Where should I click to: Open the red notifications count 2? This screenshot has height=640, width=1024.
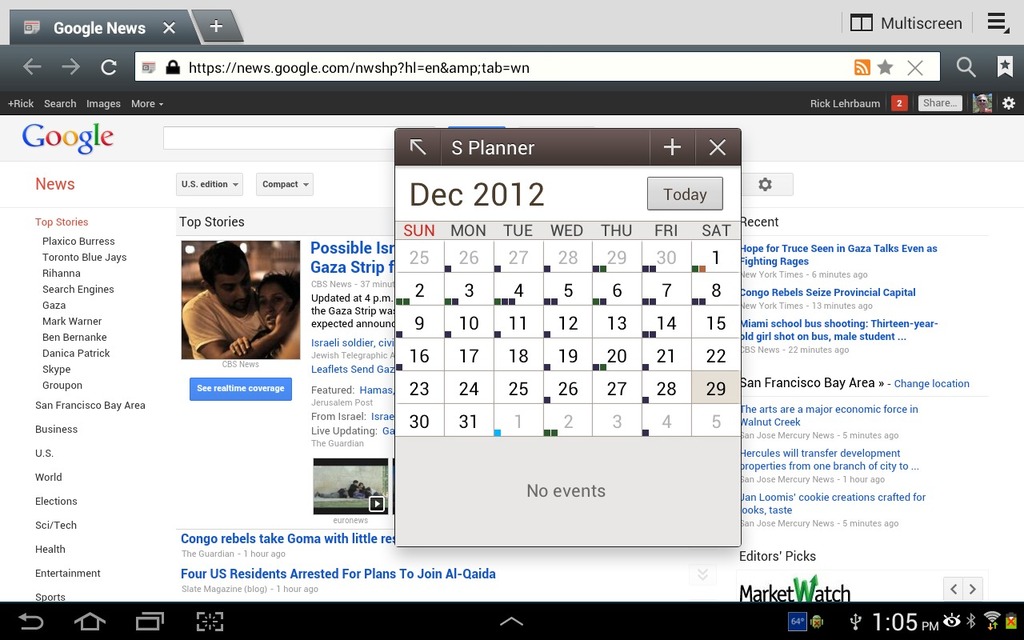point(899,103)
